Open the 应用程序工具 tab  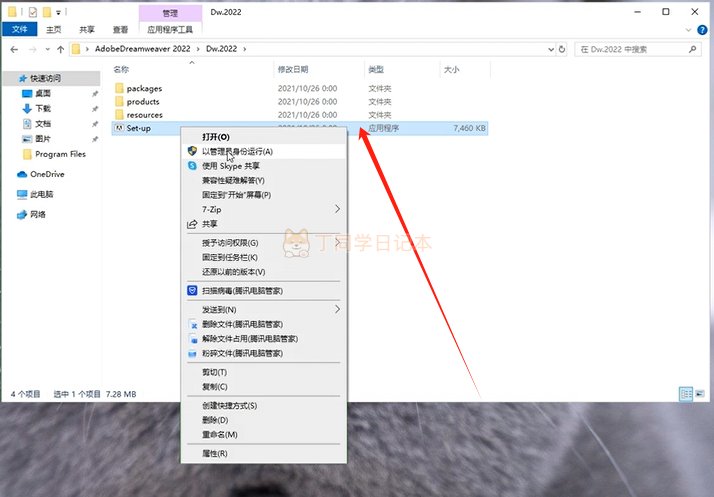click(x=170, y=30)
